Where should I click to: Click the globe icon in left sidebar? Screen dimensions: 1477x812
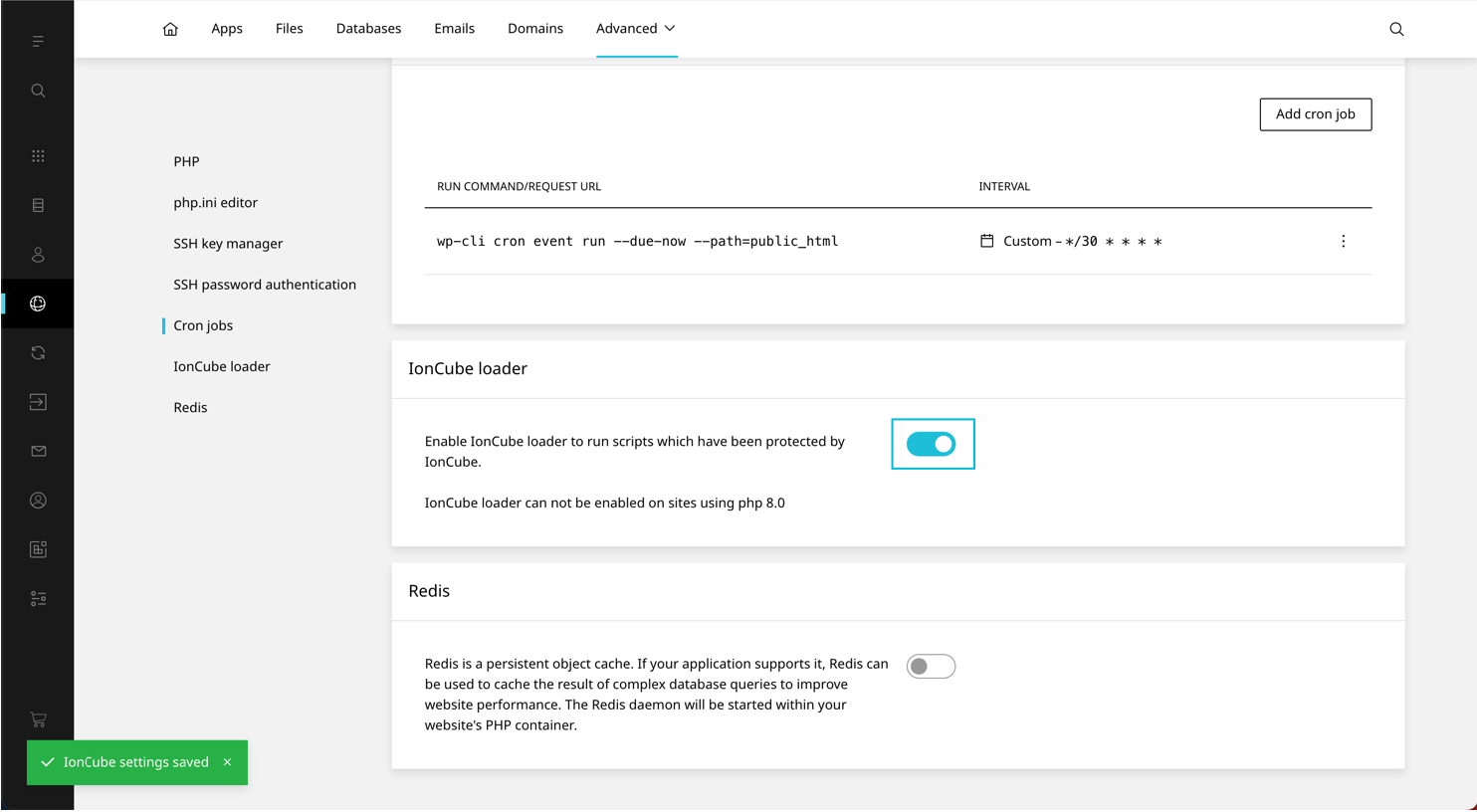point(38,304)
